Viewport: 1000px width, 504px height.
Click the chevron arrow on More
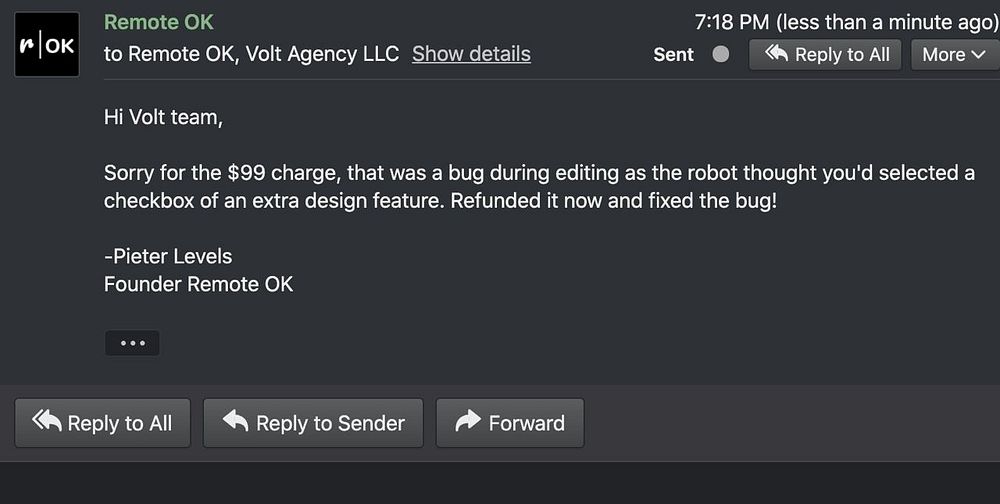coord(978,55)
